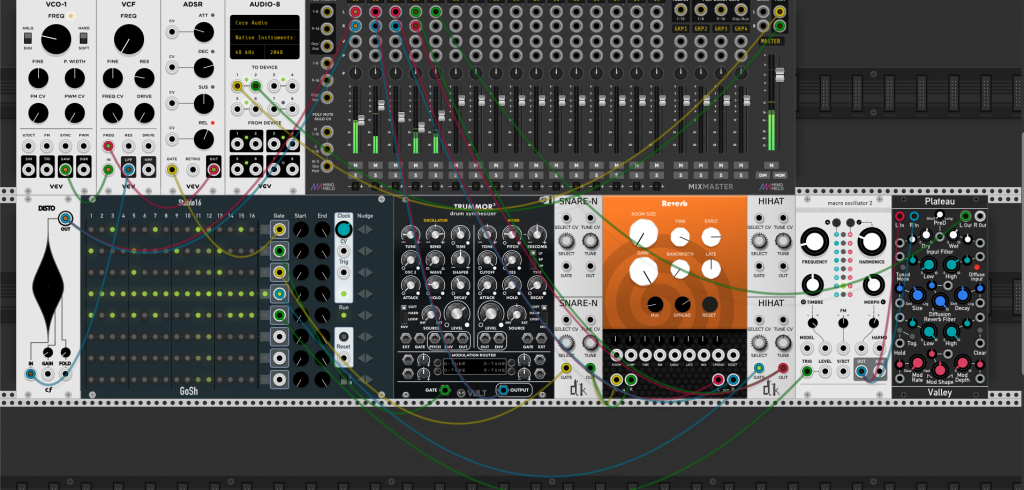Click AUDIO-8 To Device input 2 jack
Image resolution: width=1024 pixels, height=490 pixels.
(256, 86)
